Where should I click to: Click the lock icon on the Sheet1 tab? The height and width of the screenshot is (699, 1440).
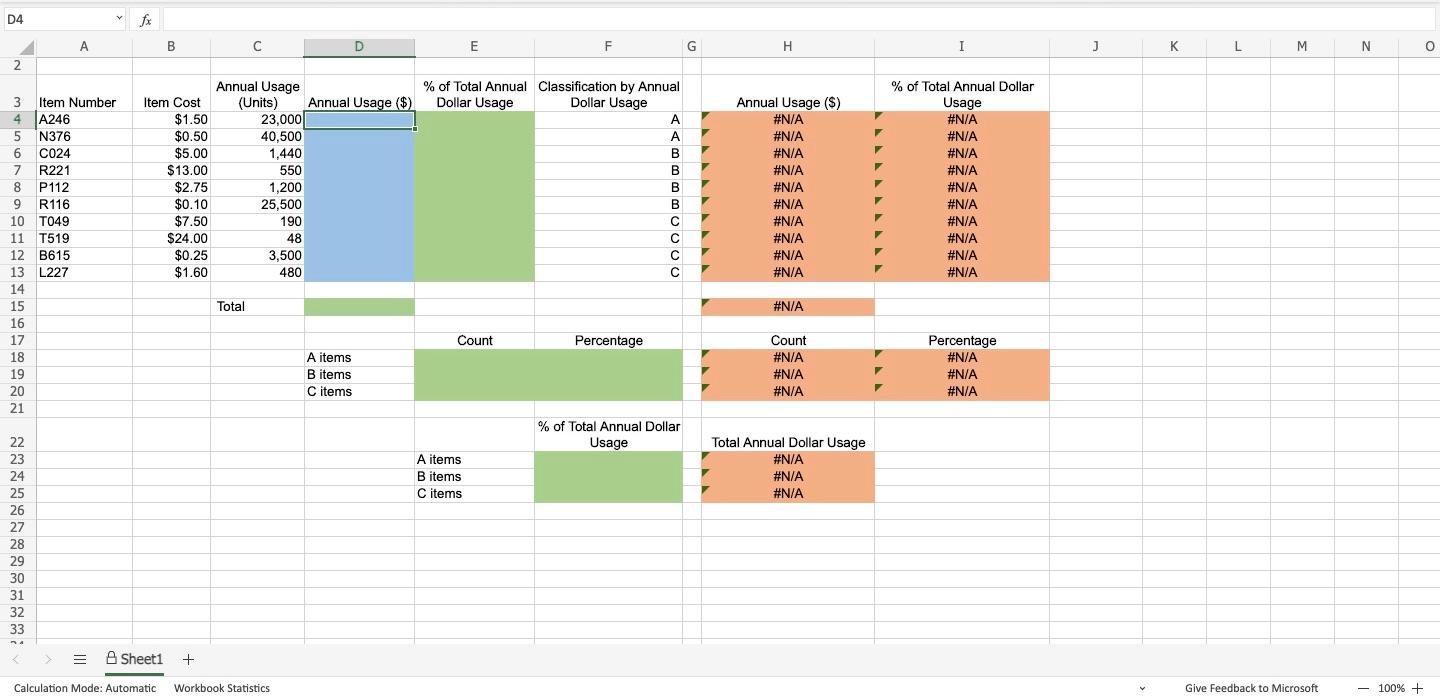coord(109,658)
